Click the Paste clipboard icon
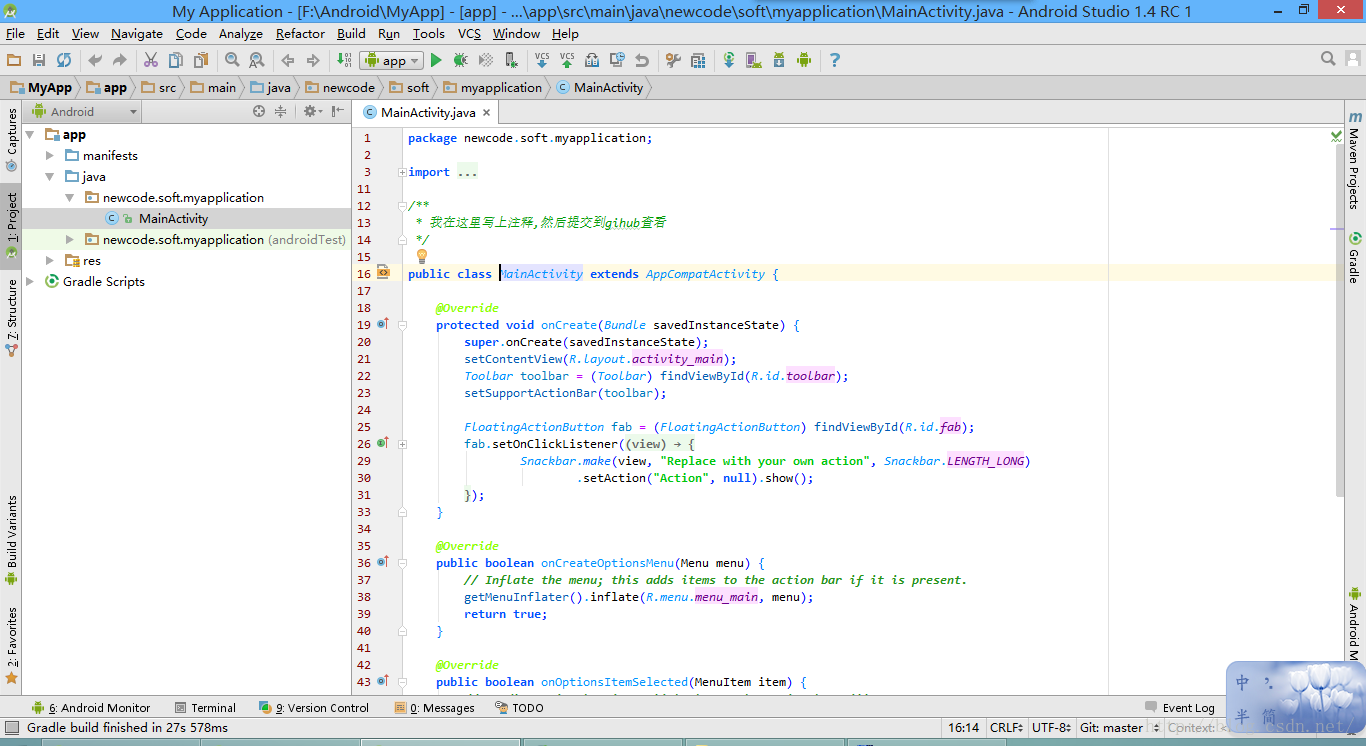 pyautogui.click(x=201, y=60)
